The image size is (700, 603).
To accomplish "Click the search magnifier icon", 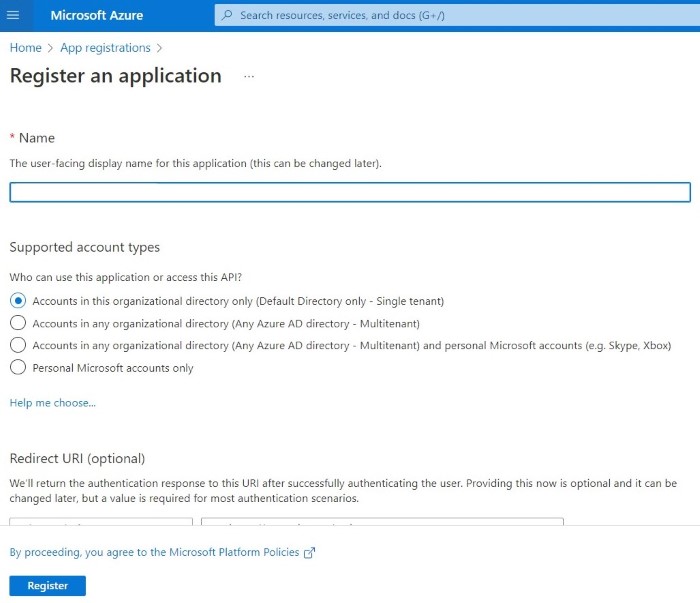I will pos(227,15).
